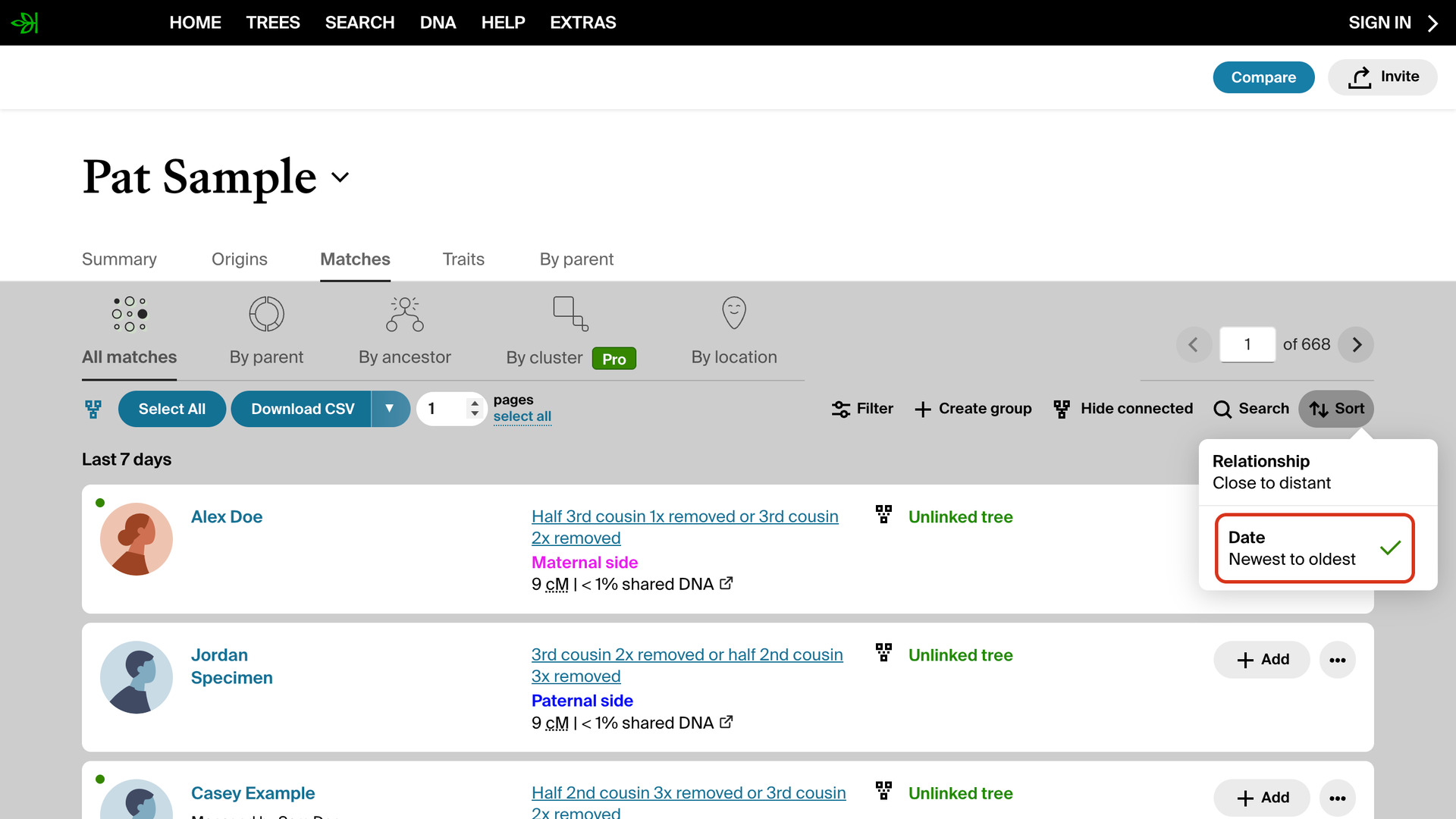Click the page number input field

pyautogui.click(x=1247, y=345)
